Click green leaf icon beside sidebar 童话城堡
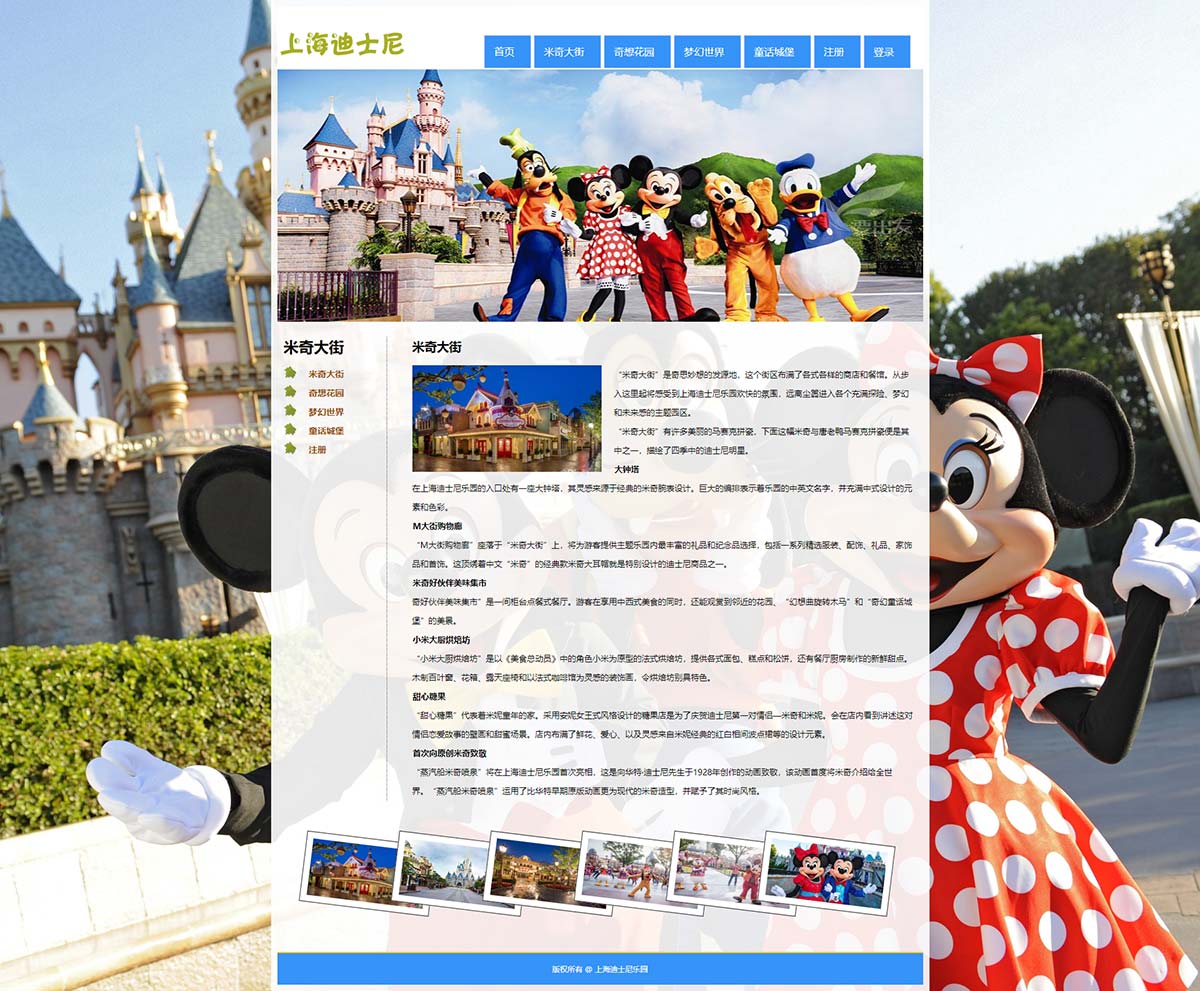Viewport: 1200px width, 991px height. coord(290,430)
